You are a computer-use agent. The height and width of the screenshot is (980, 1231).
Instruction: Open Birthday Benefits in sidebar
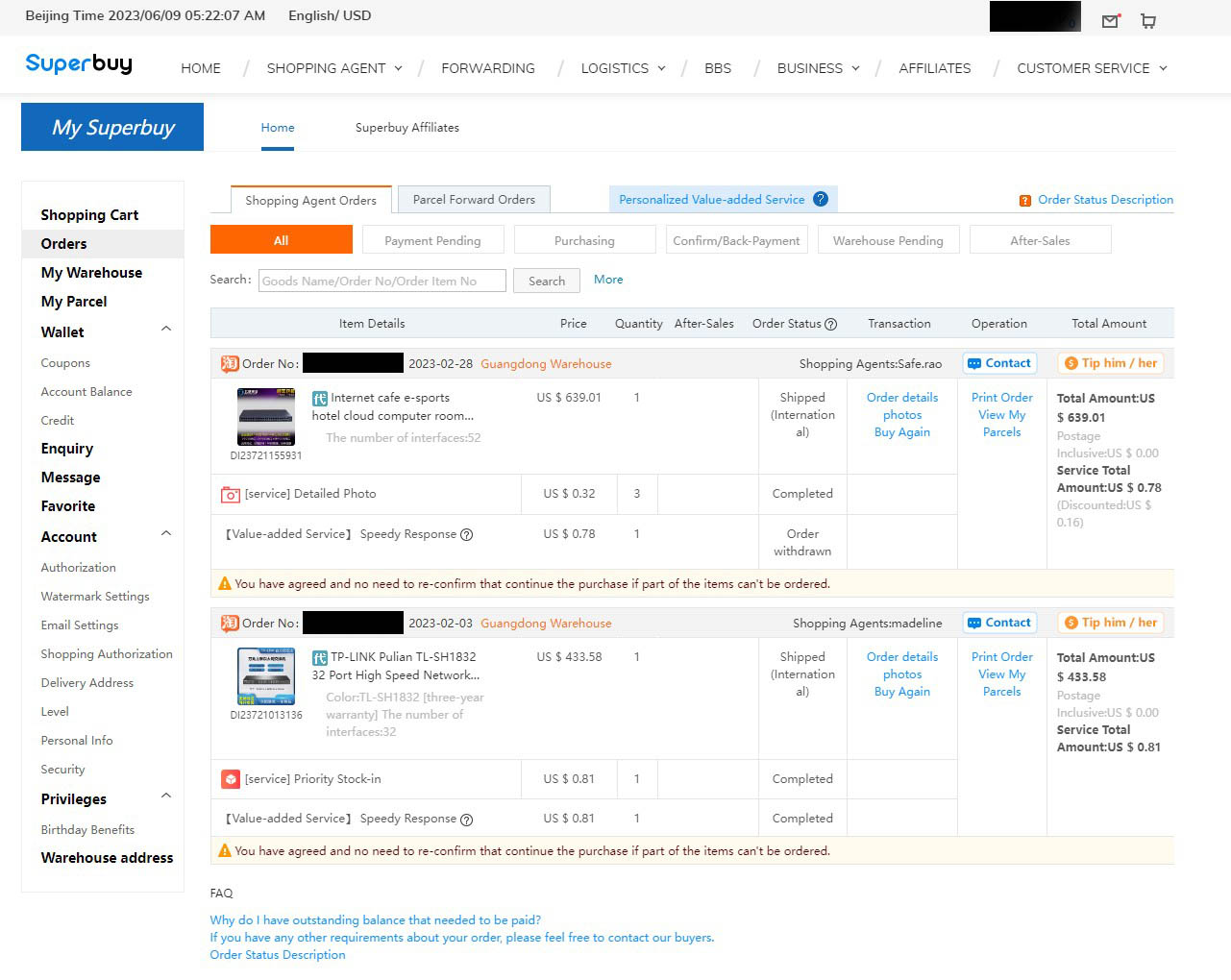tap(87, 830)
